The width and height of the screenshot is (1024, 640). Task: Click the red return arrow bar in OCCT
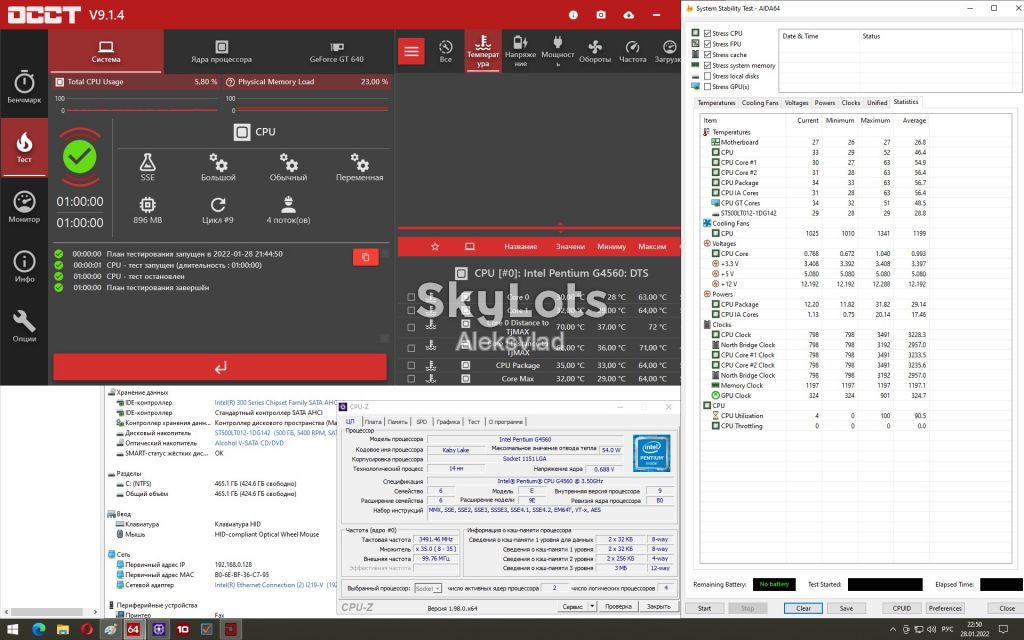click(220, 367)
